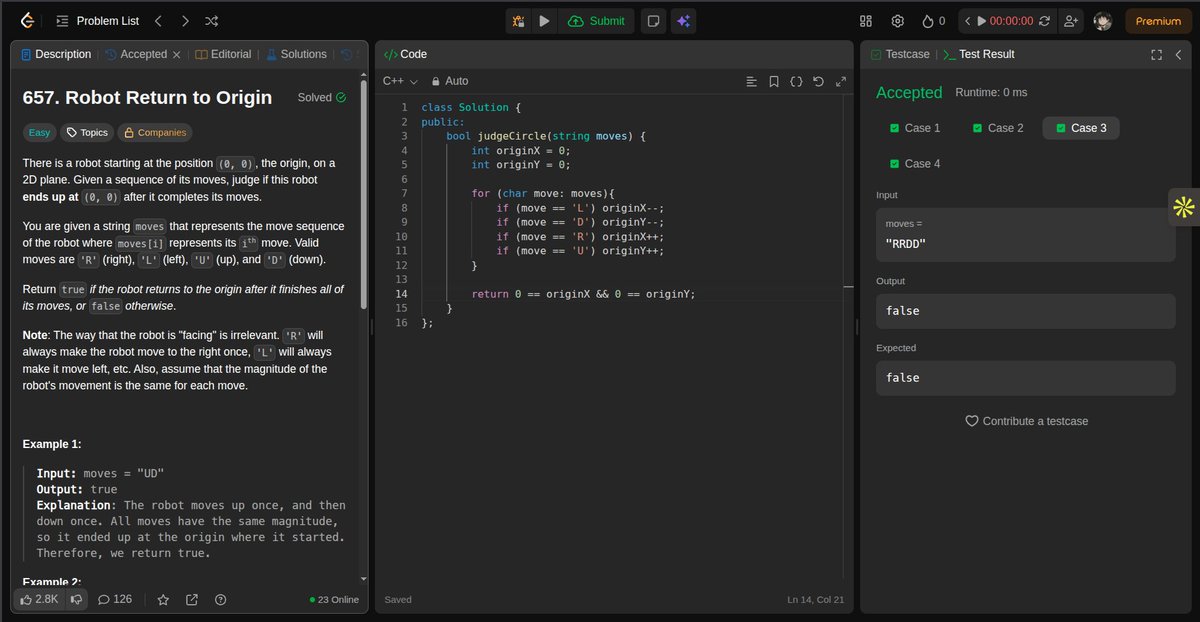
Task: Reset code to default icon
Action: 819,81
